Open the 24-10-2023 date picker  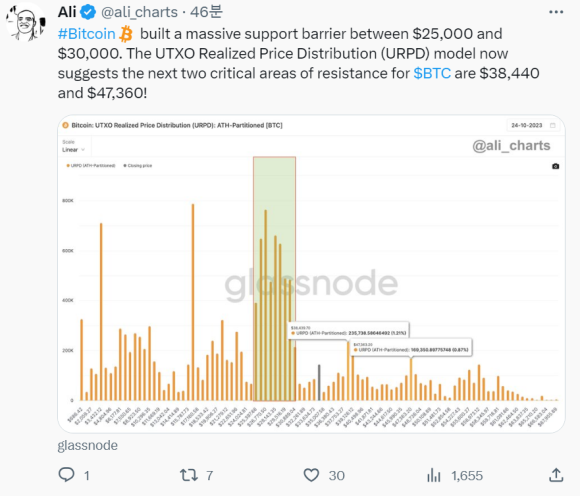point(533,125)
